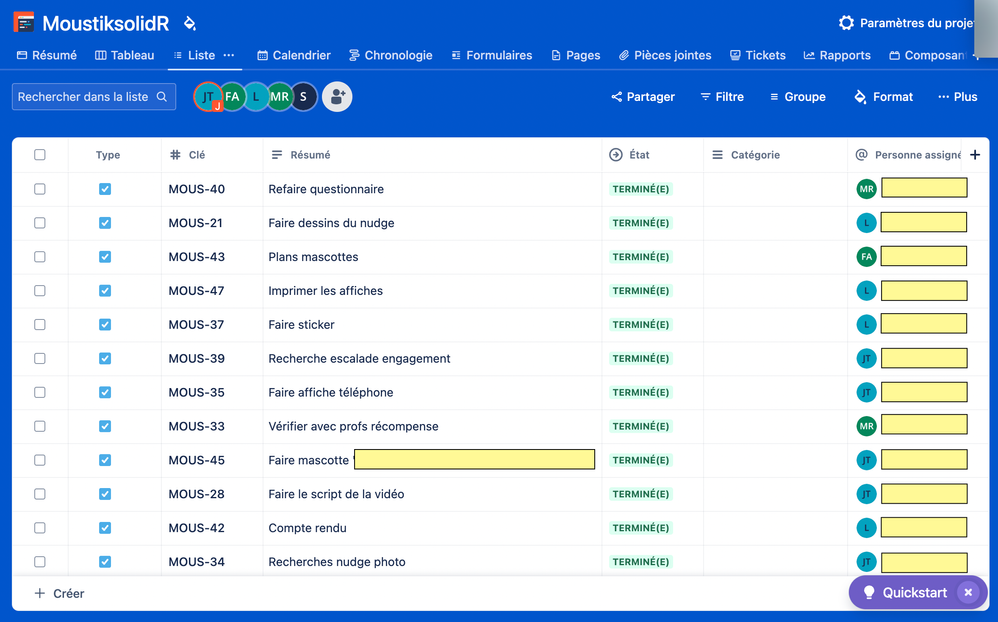Viewport: 998px width, 622px height.
Task: Select the MOUS-35 row checkbox
Action: point(39,392)
